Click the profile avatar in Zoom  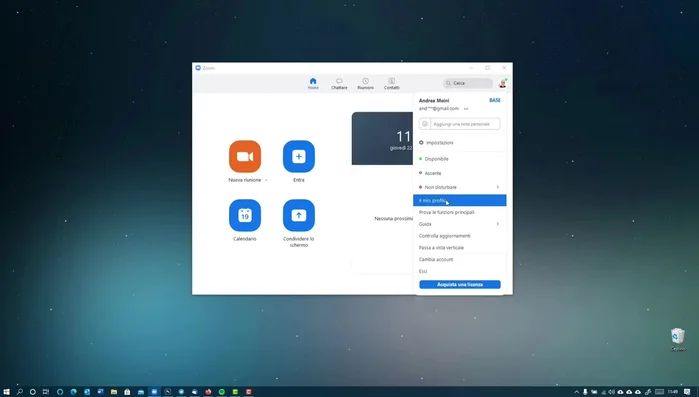pos(502,83)
